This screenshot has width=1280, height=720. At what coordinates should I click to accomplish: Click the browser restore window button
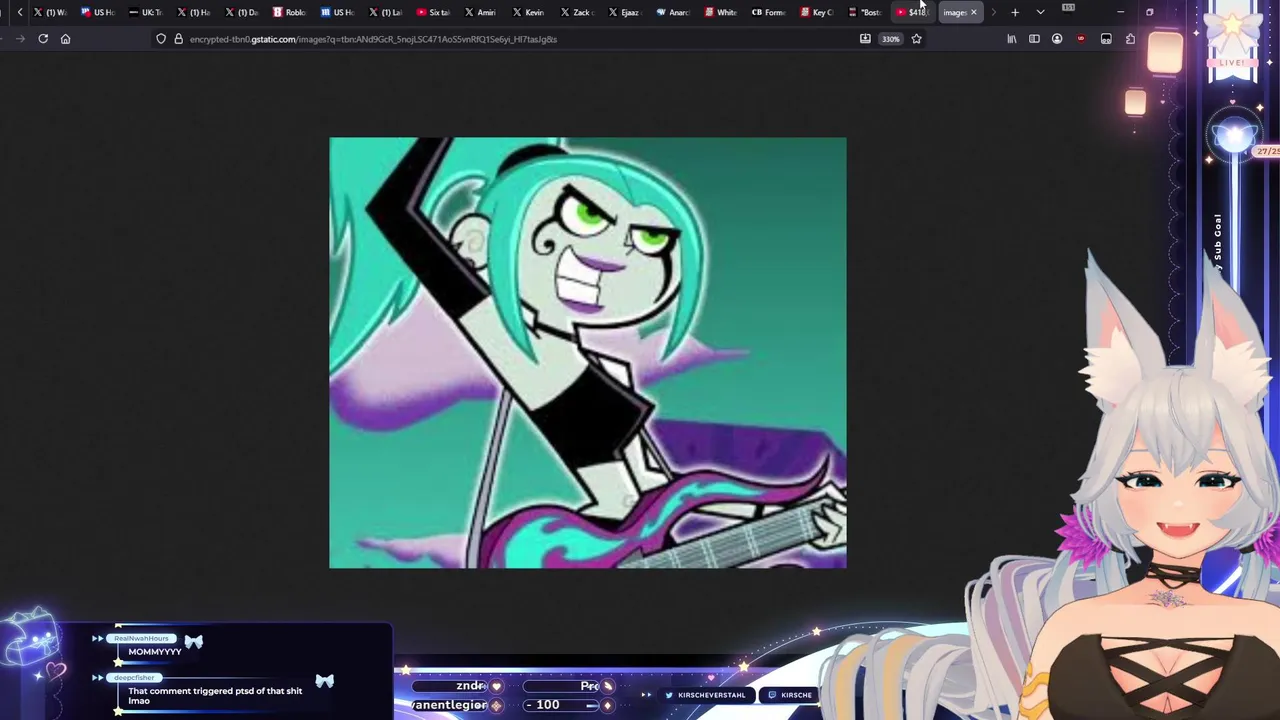click(1149, 12)
